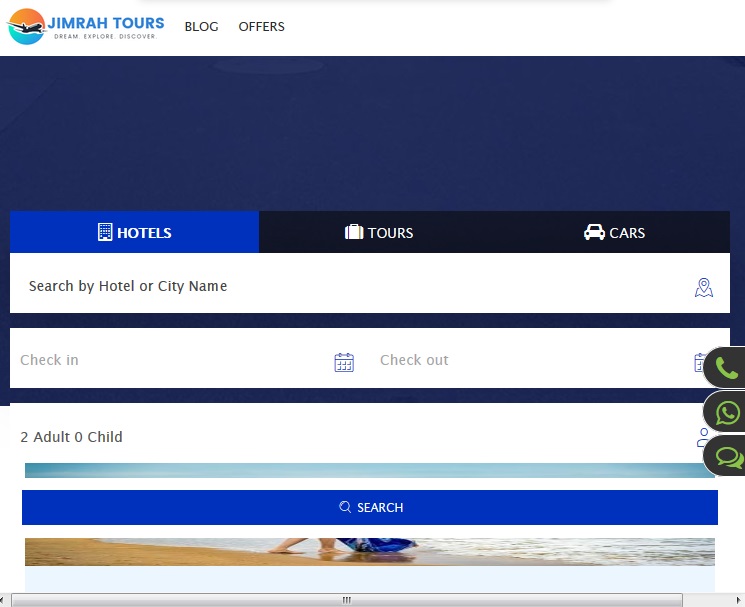The width and height of the screenshot is (745, 607).
Task: Open the WhatsApp floating icon
Action: (725, 412)
